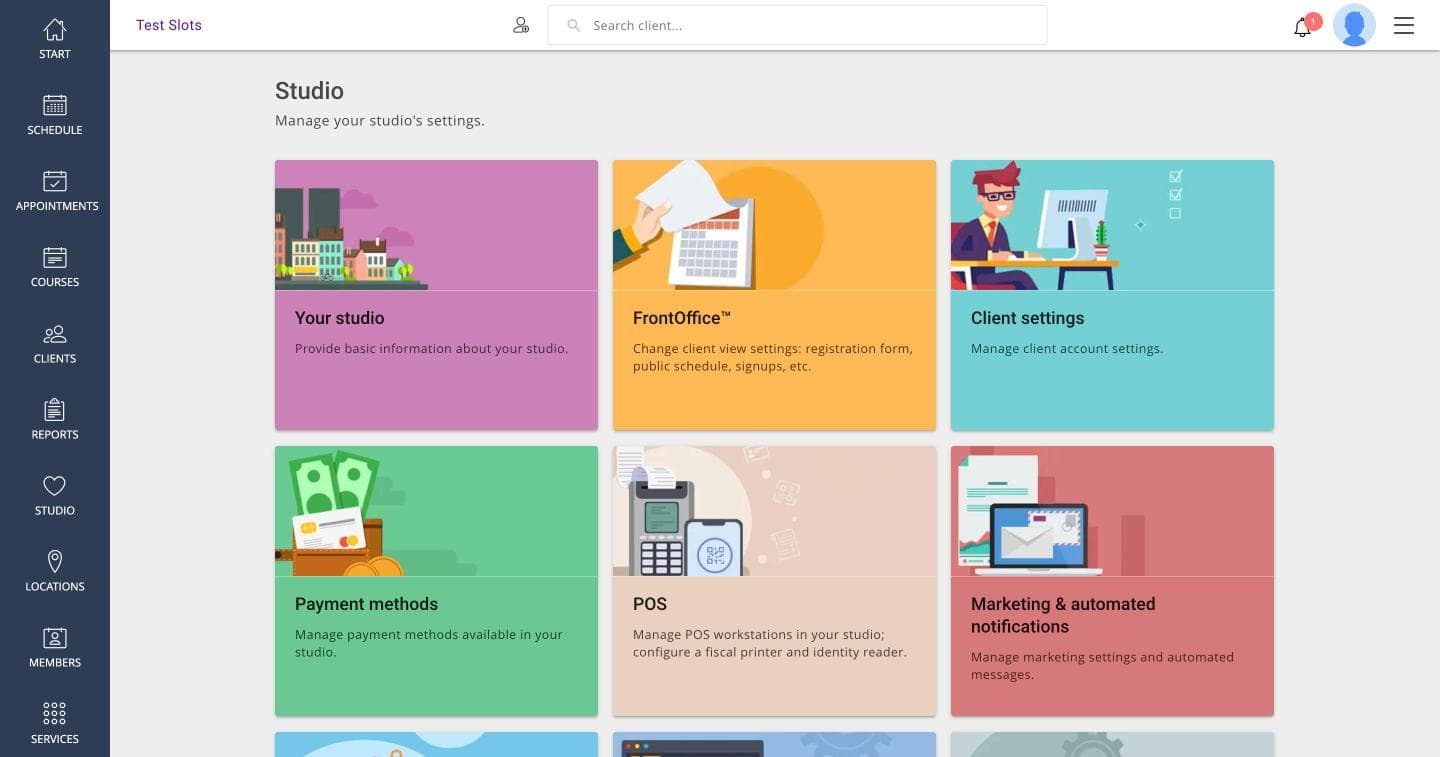1440x757 pixels.
Task: Click the 'Studio' page heading
Action: [309, 91]
